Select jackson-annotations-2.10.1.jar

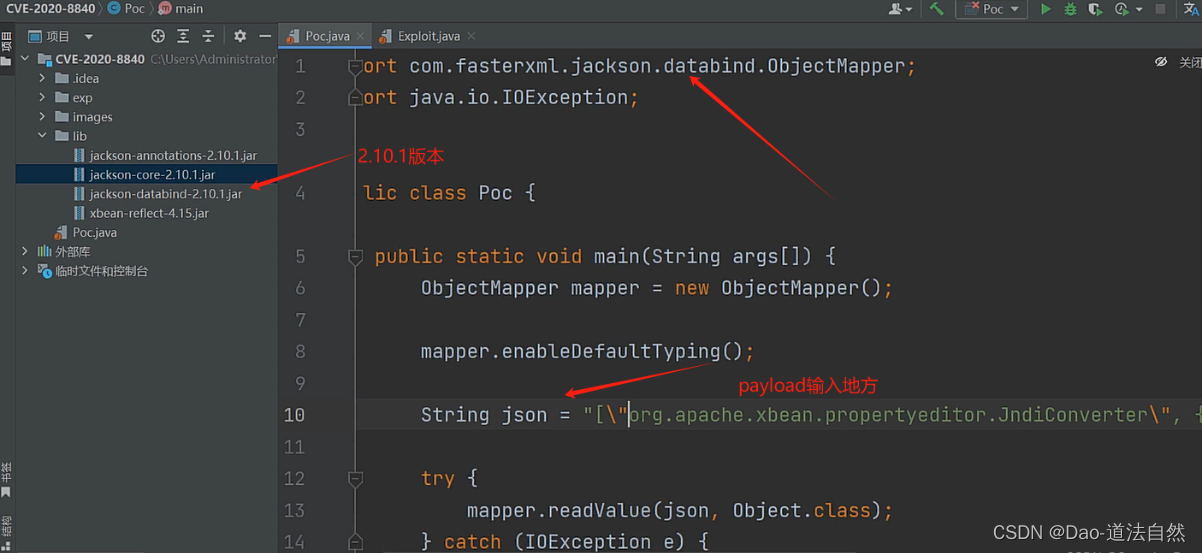point(173,155)
